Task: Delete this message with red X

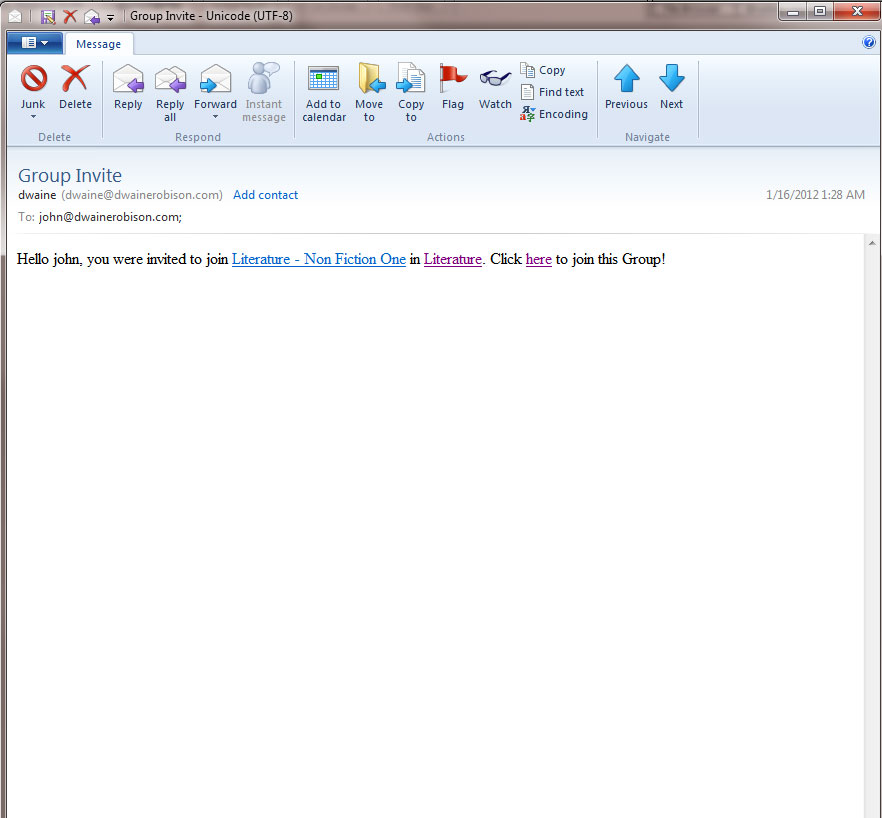Action: coord(75,87)
